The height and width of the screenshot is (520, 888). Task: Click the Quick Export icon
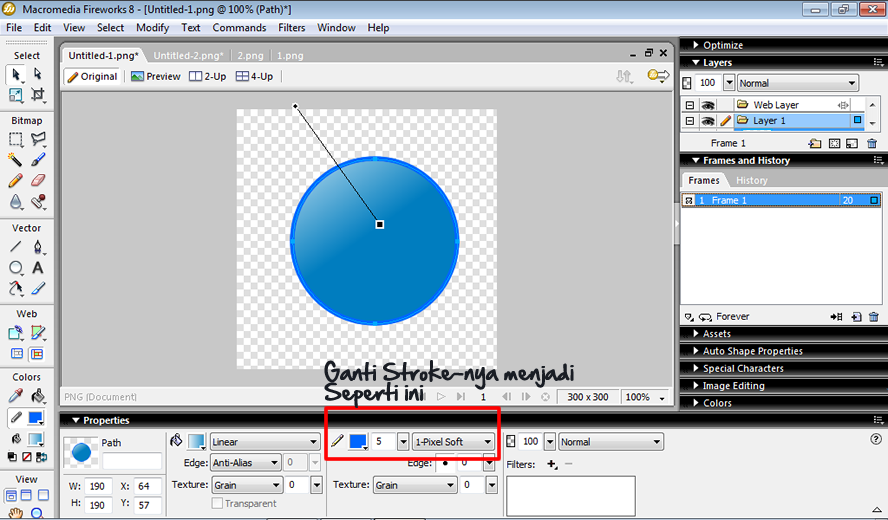pyautogui.click(x=658, y=76)
